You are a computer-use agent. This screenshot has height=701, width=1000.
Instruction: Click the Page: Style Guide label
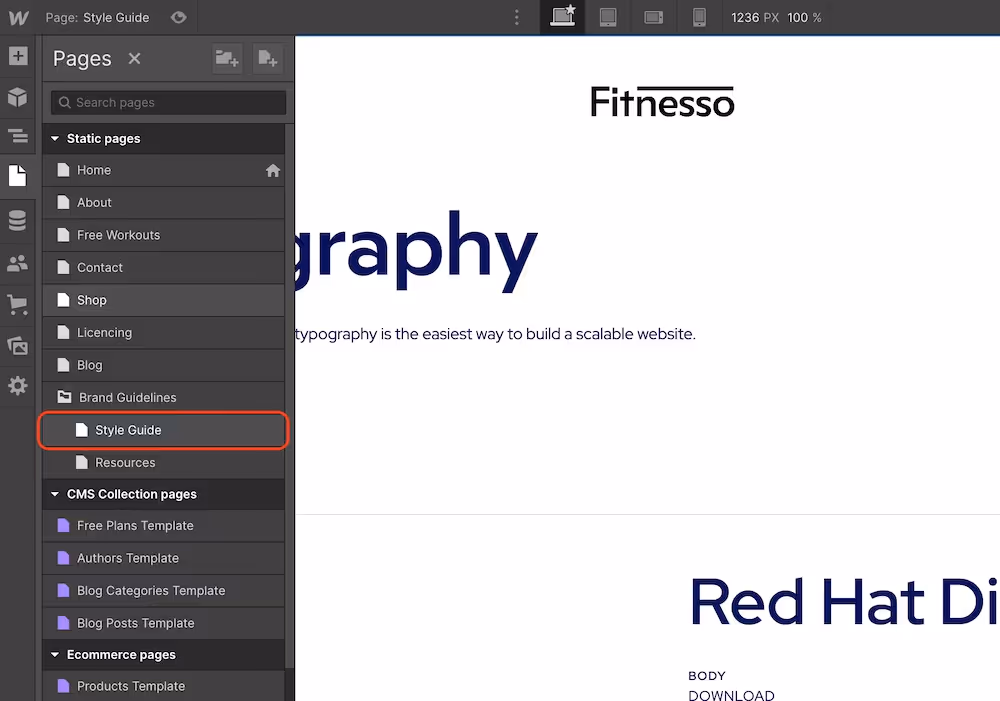coord(97,17)
